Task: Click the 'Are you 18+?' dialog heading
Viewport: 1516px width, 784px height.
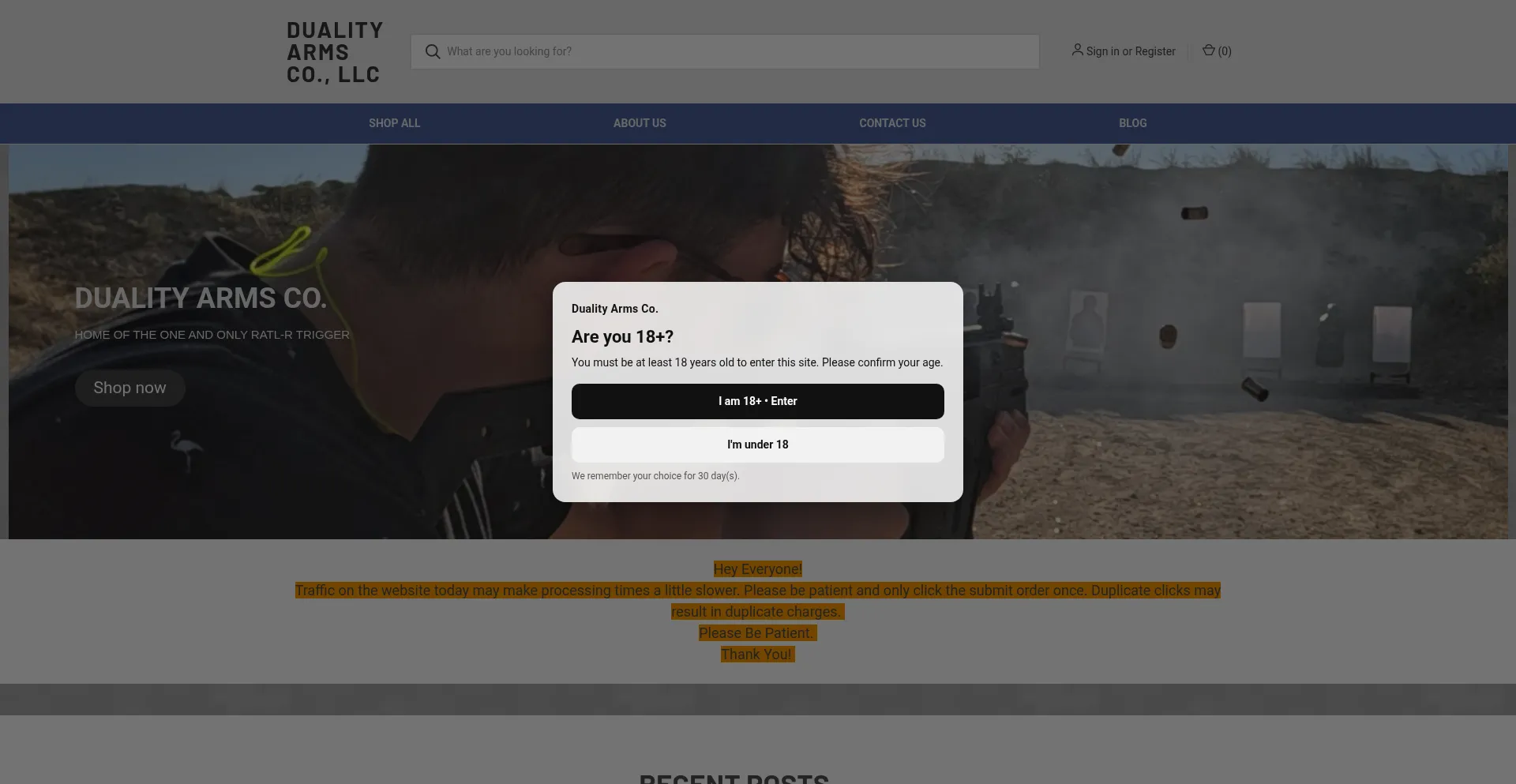Action: click(622, 337)
